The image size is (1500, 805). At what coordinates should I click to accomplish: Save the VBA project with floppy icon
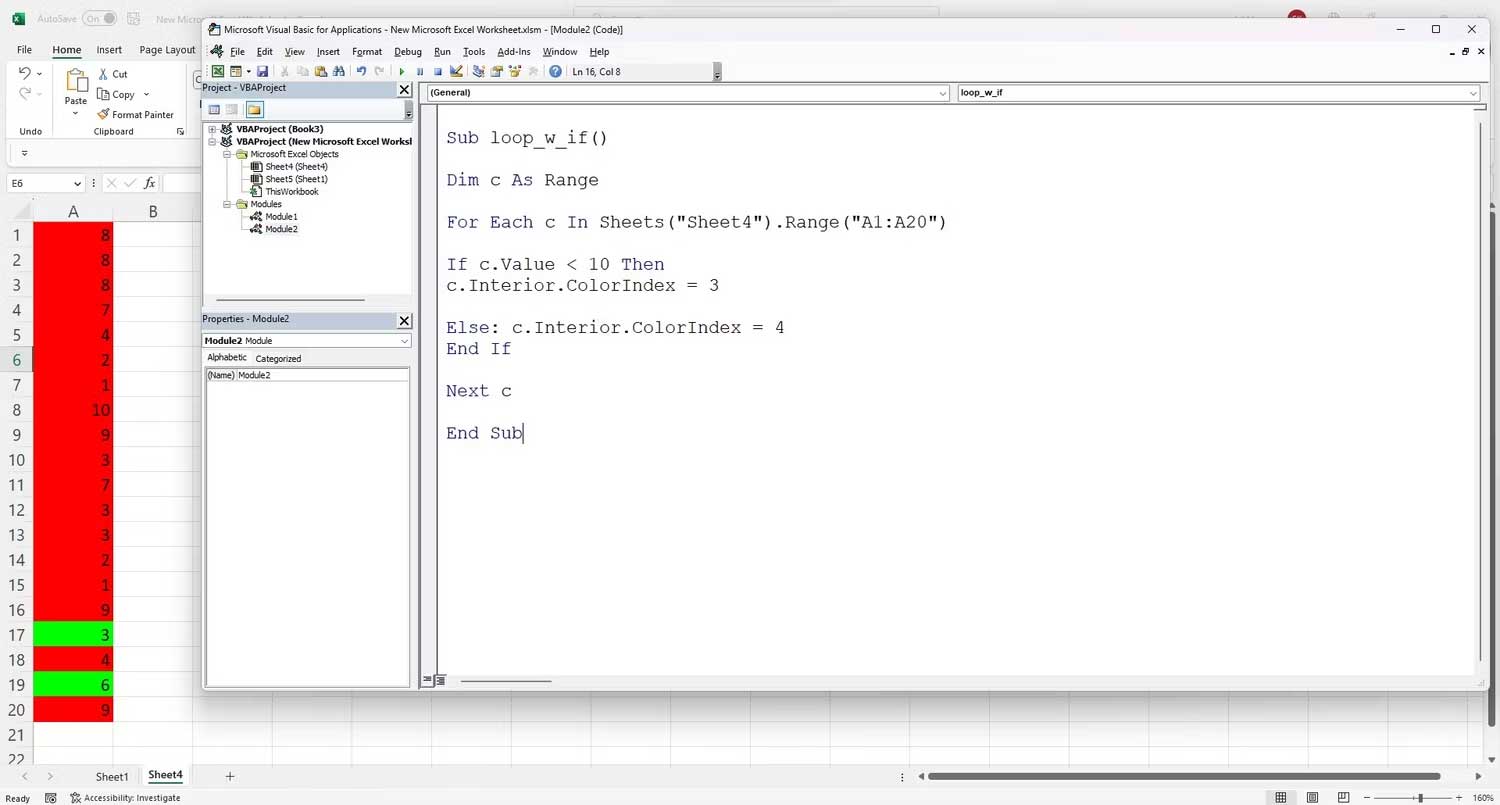[x=262, y=72]
